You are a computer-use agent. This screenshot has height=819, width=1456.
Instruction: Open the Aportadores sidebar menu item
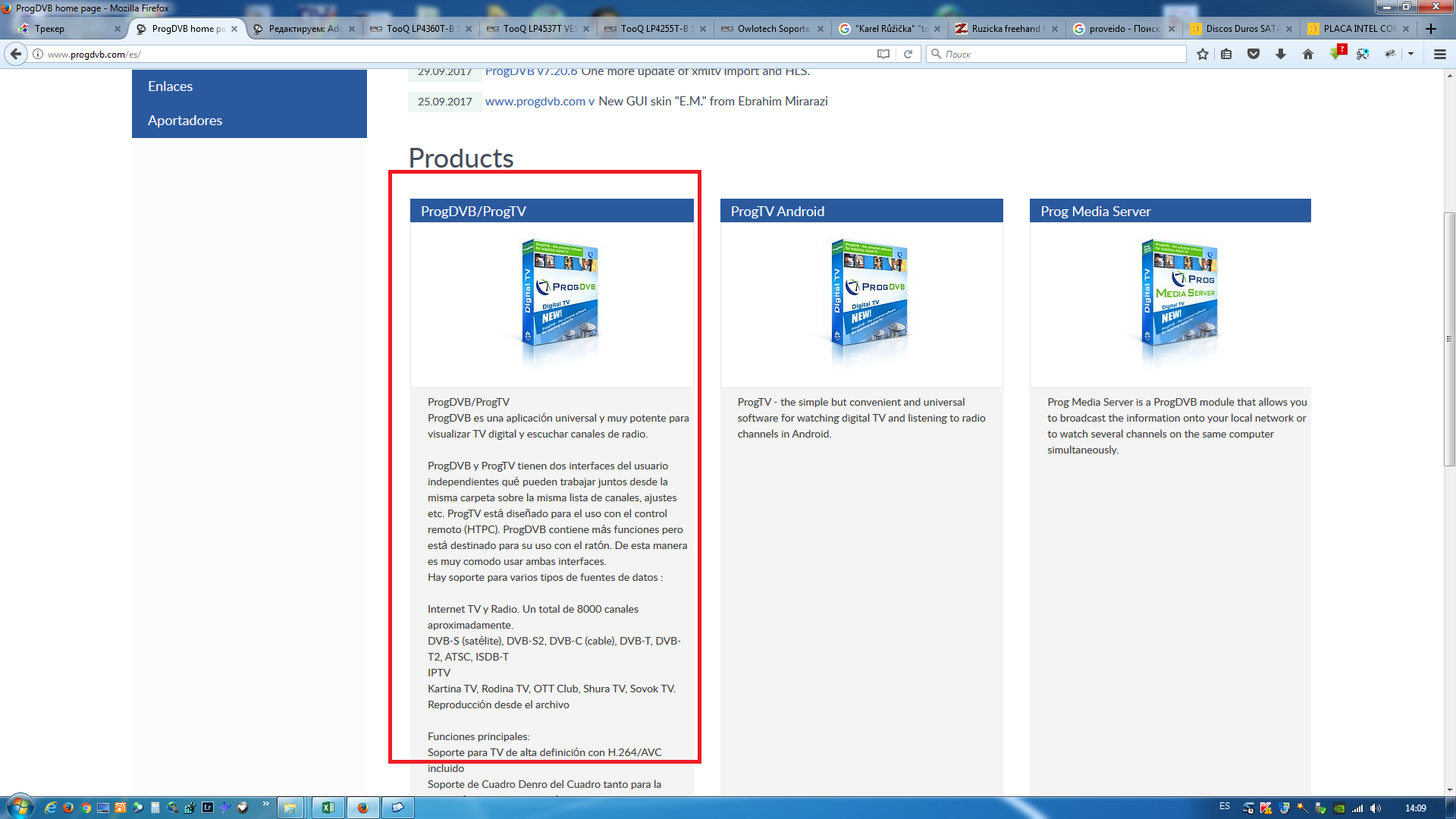point(185,121)
